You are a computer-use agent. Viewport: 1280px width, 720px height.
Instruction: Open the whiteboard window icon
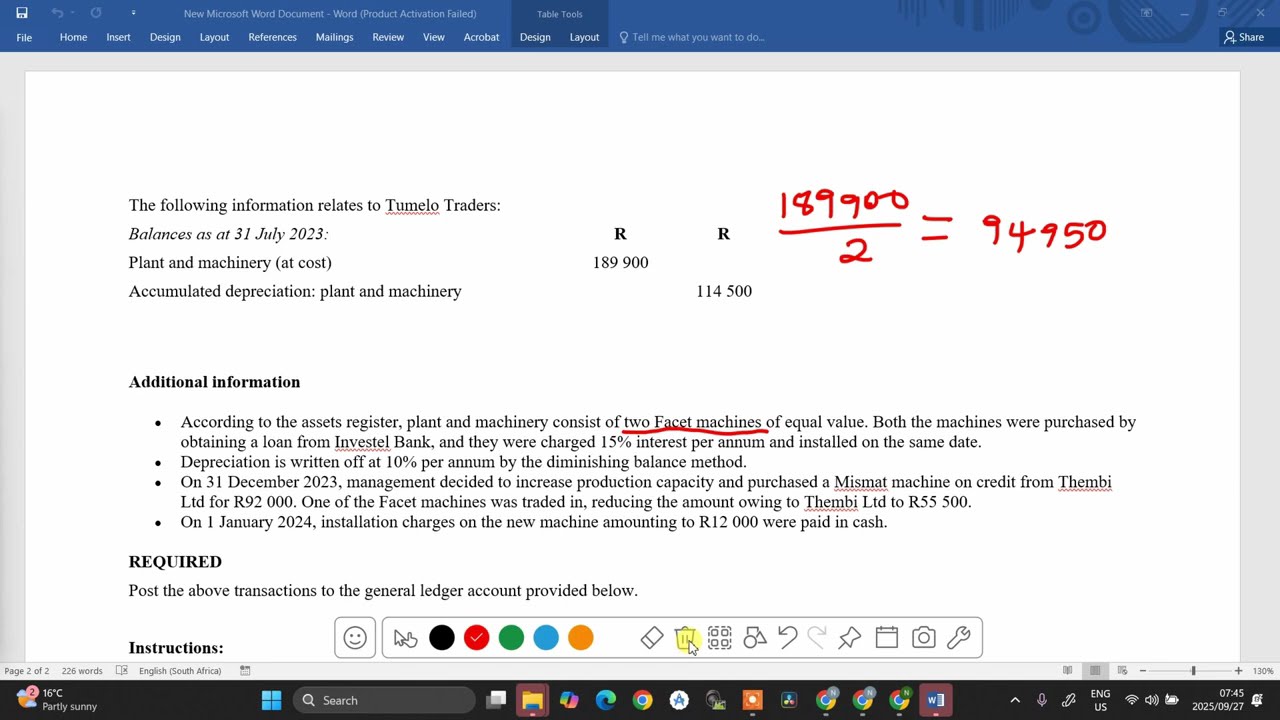887,638
